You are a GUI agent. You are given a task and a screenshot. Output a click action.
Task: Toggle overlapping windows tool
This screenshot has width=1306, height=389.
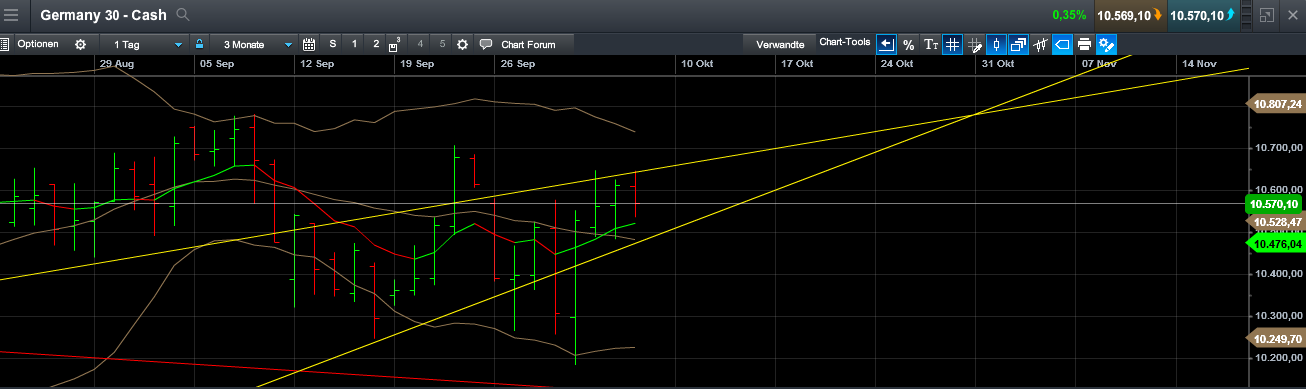1018,44
